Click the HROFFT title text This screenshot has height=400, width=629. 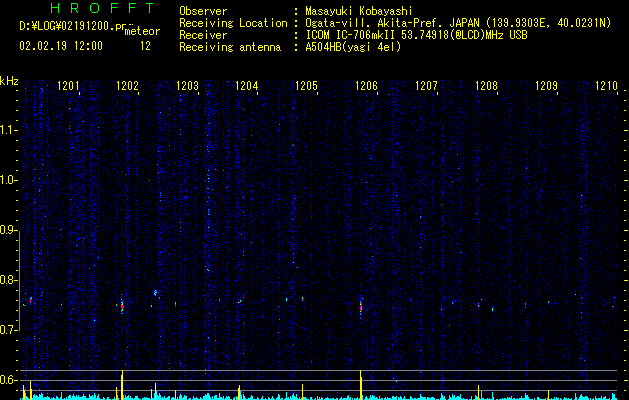point(103,8)
